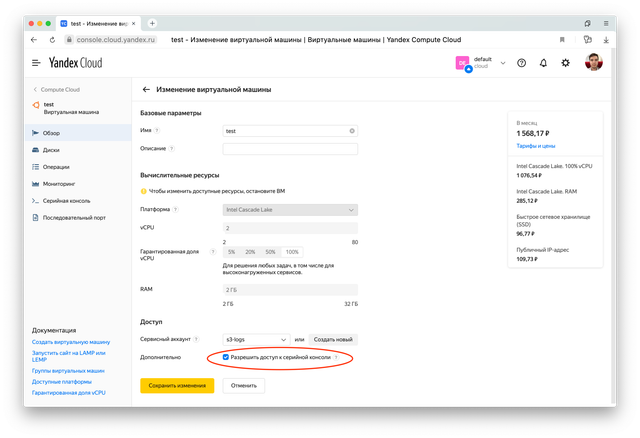Select the 100% guaranteed vCPU share
The width and height of the screenshot is (640, 438).
pyautogui.click(x=292, y=252)
